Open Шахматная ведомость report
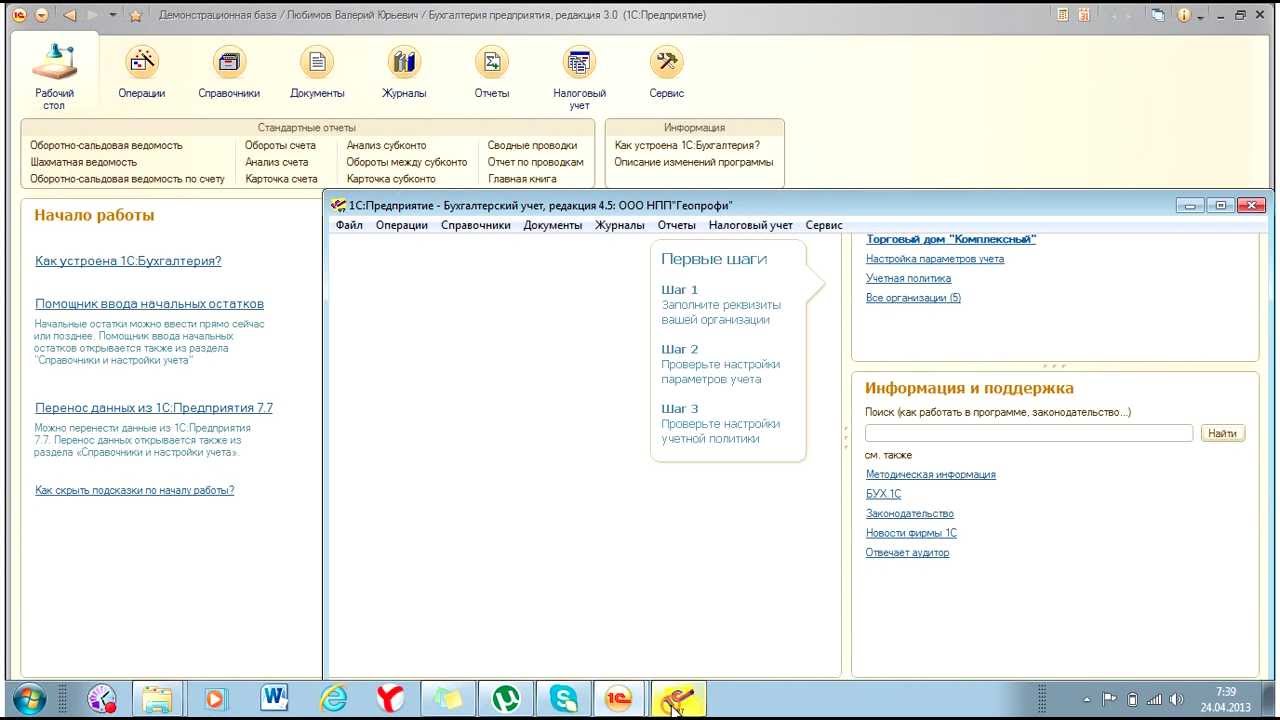This screenshot has height=720, width=1280. click(x=83, y=162)
